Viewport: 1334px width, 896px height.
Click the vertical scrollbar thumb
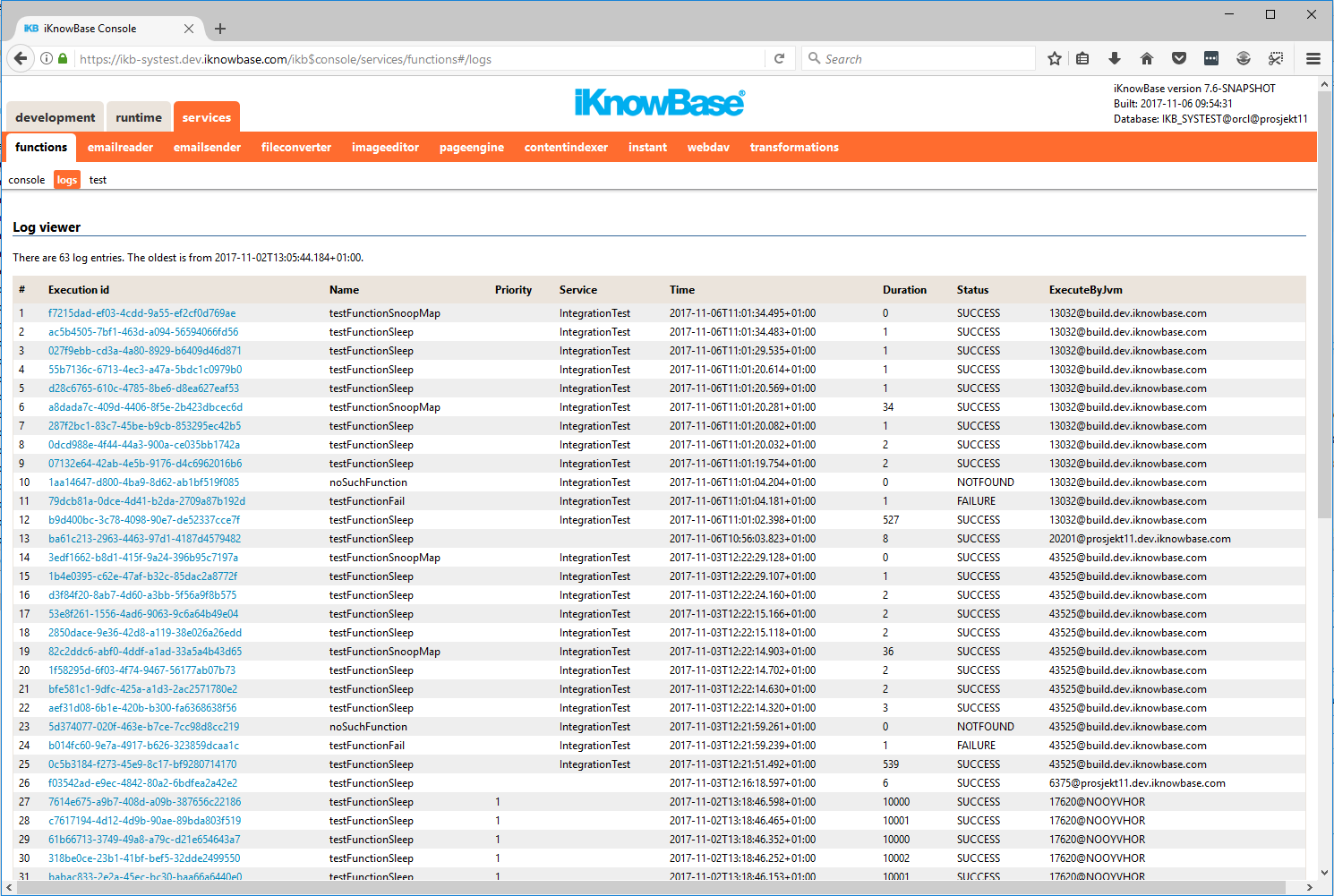coord(1325,305)
